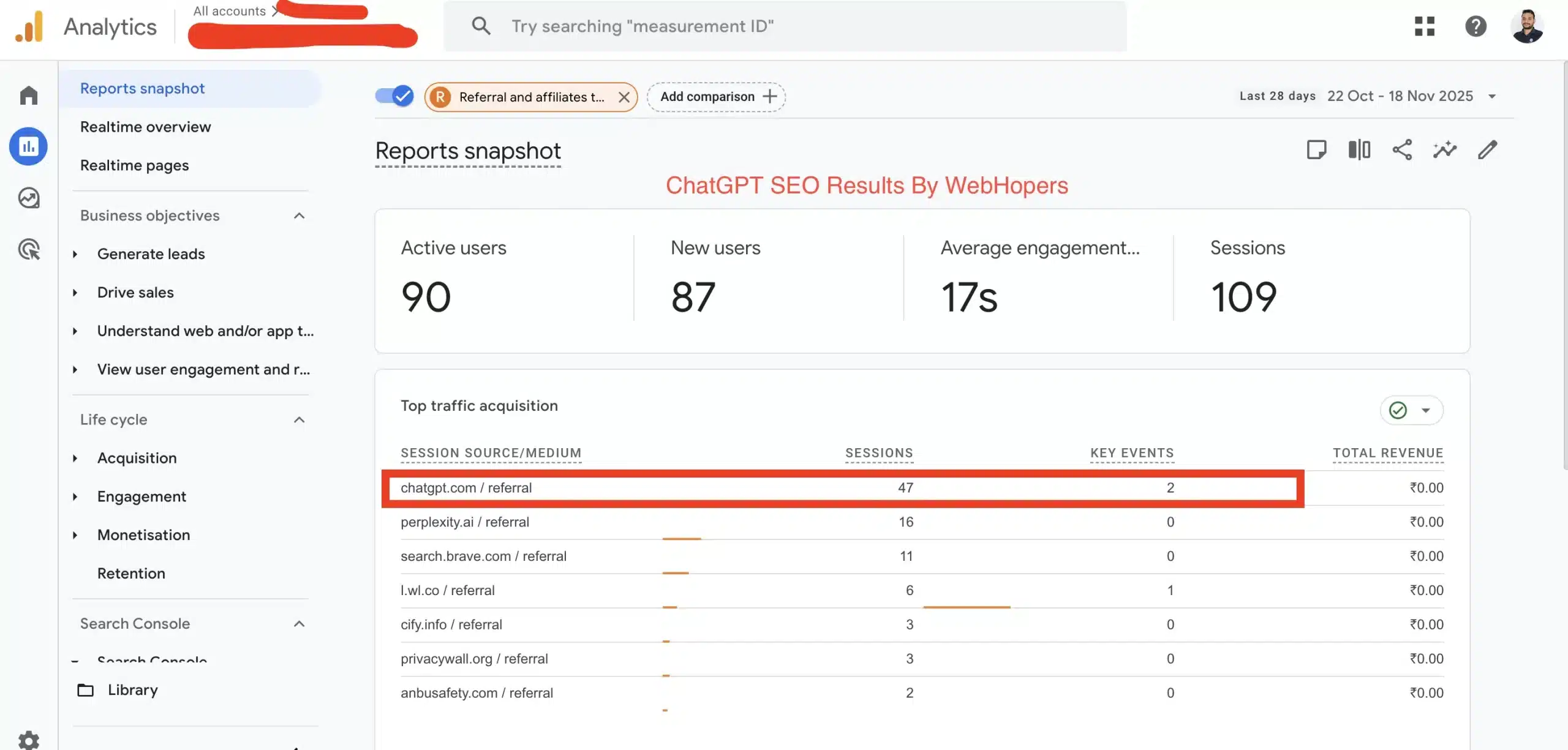View insights via the spark icon
The height and width of the screenshot is (750, 1568).
1445,149
